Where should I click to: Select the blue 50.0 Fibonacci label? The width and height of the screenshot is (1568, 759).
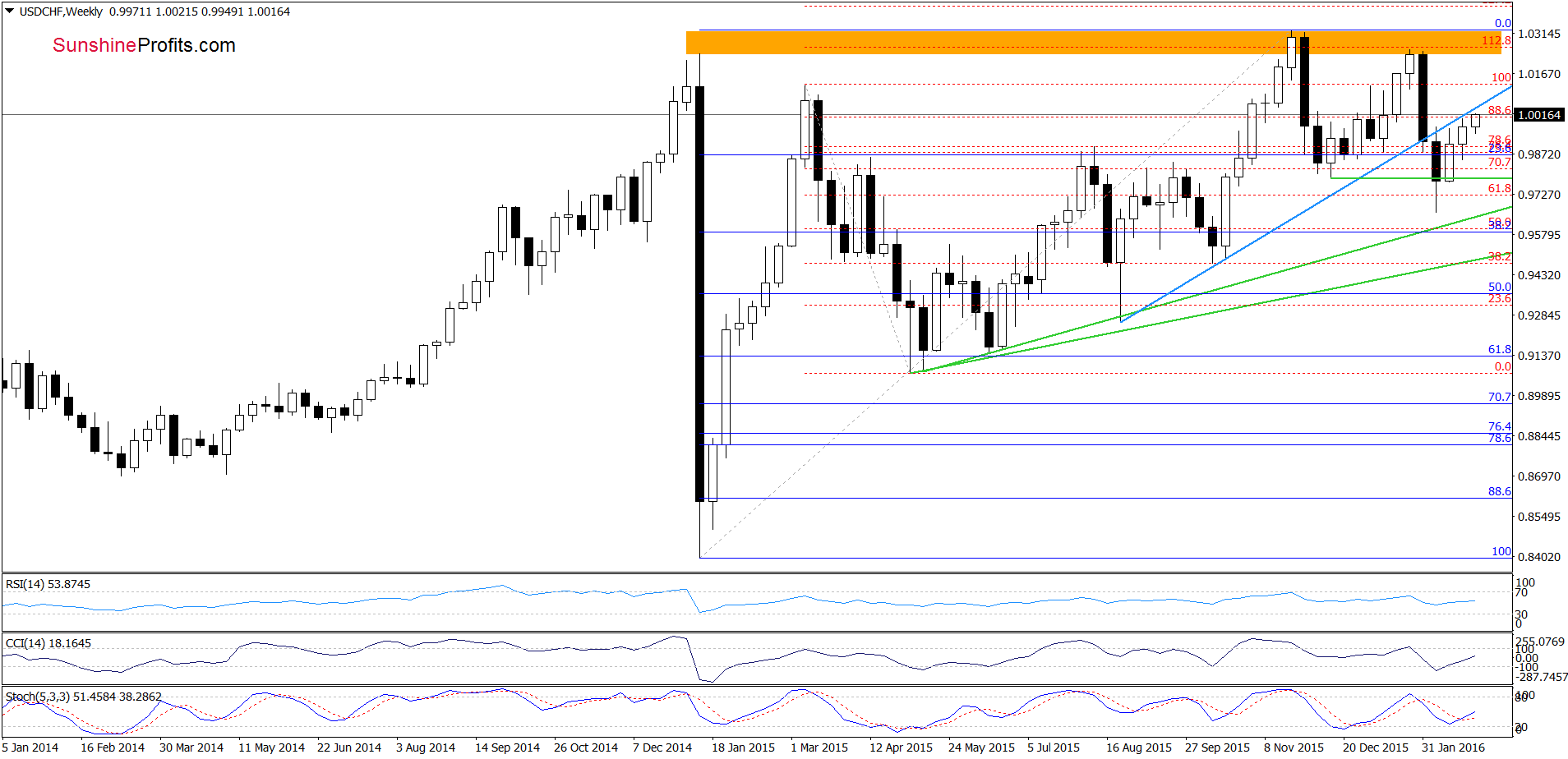point(1500,287)
